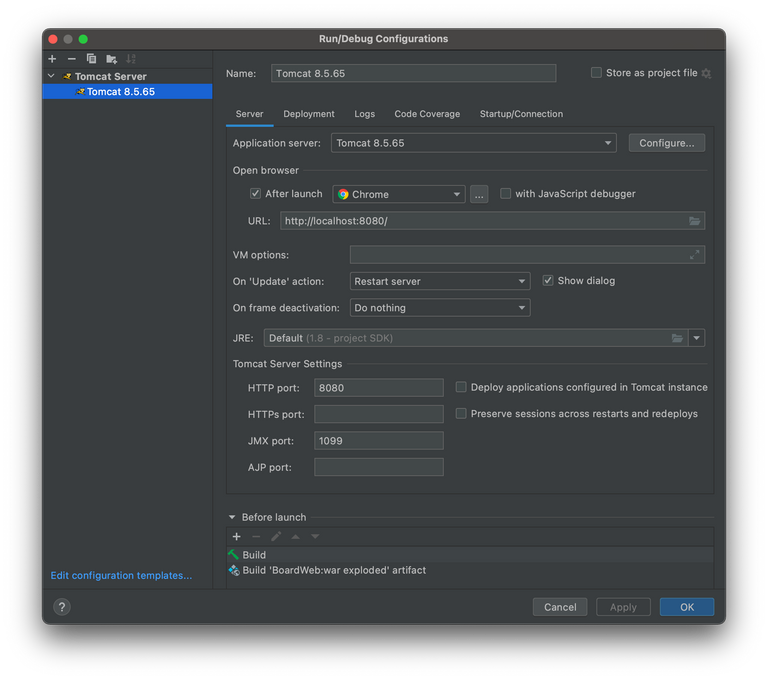This screenshot has width=768, height=680.
Task: Click the Cancel button
Action: [560, 607]
